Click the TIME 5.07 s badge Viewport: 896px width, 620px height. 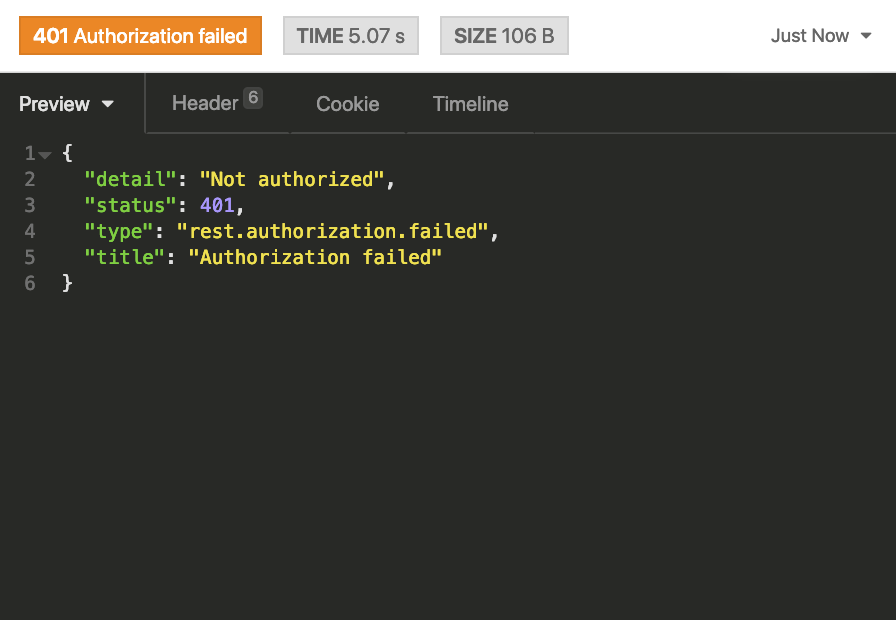click(351, 36)
